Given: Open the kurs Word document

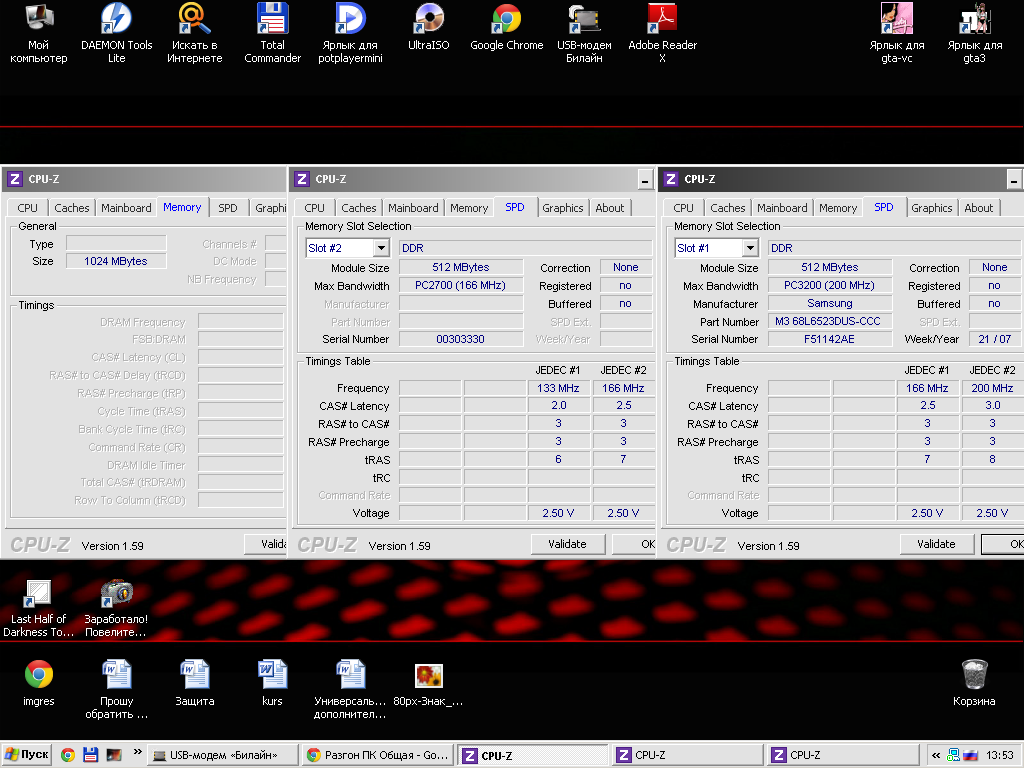Looking at the screenshot, I should [x=272, y=673].
